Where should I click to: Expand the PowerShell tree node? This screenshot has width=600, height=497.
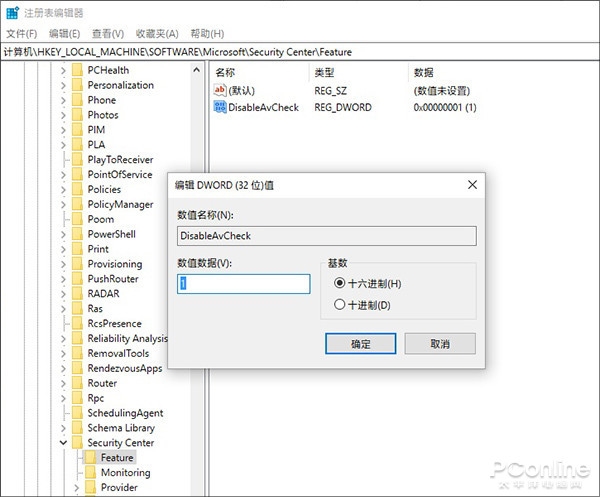pos(63,235)
